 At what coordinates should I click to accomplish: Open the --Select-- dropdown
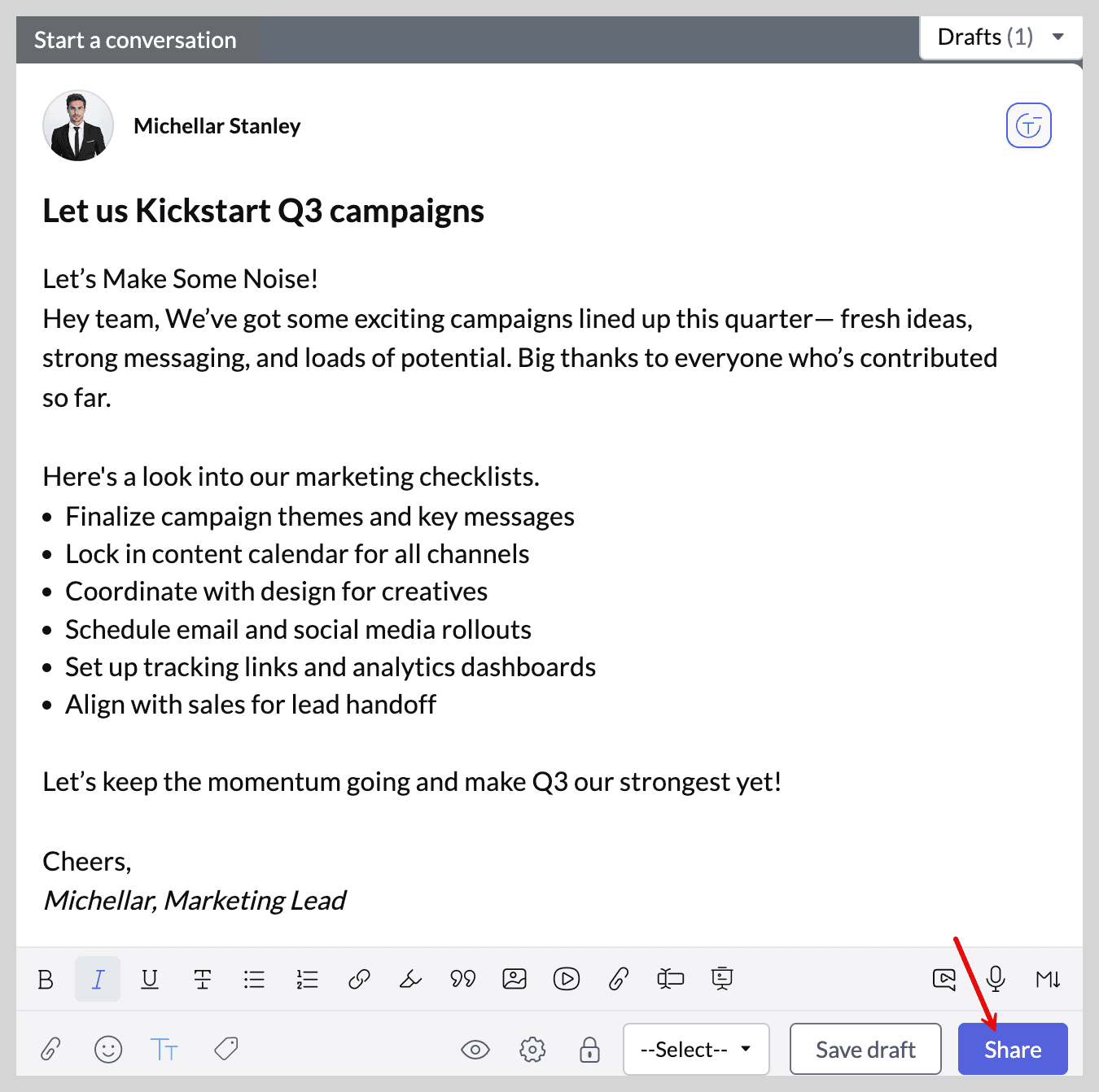tap(696, 1050)
